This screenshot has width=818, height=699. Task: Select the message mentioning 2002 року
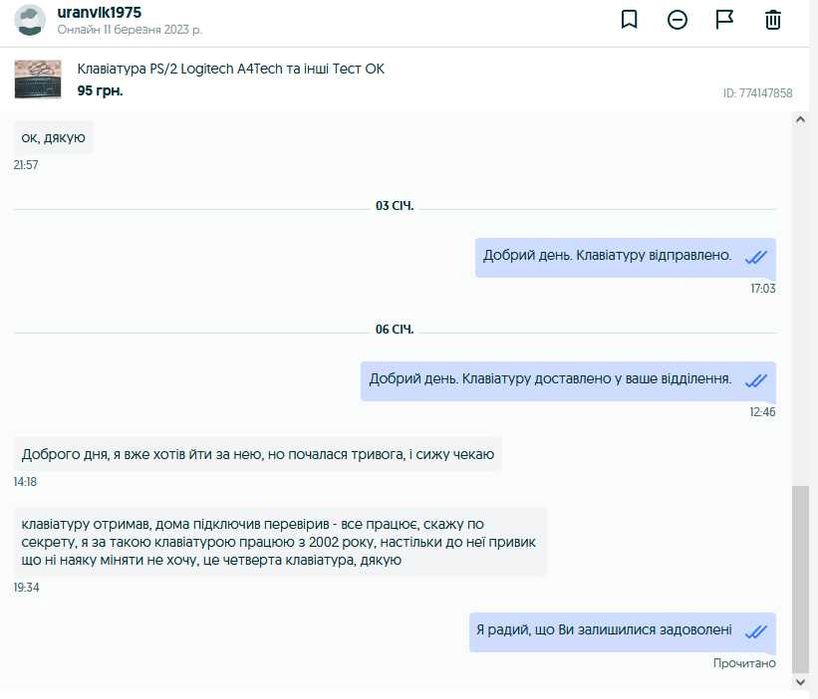coord(279,542)
